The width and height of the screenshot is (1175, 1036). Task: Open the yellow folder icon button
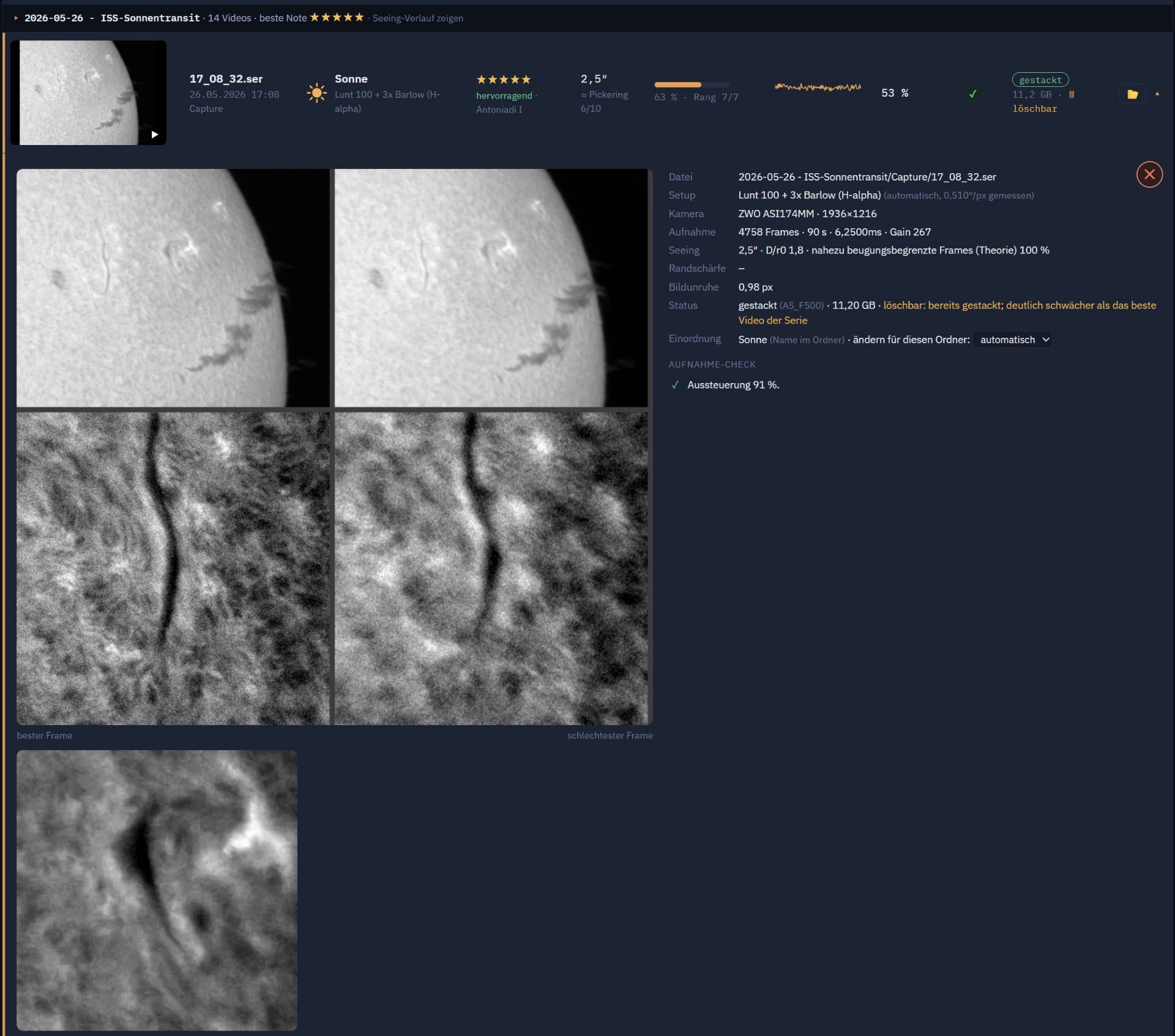1132,94
